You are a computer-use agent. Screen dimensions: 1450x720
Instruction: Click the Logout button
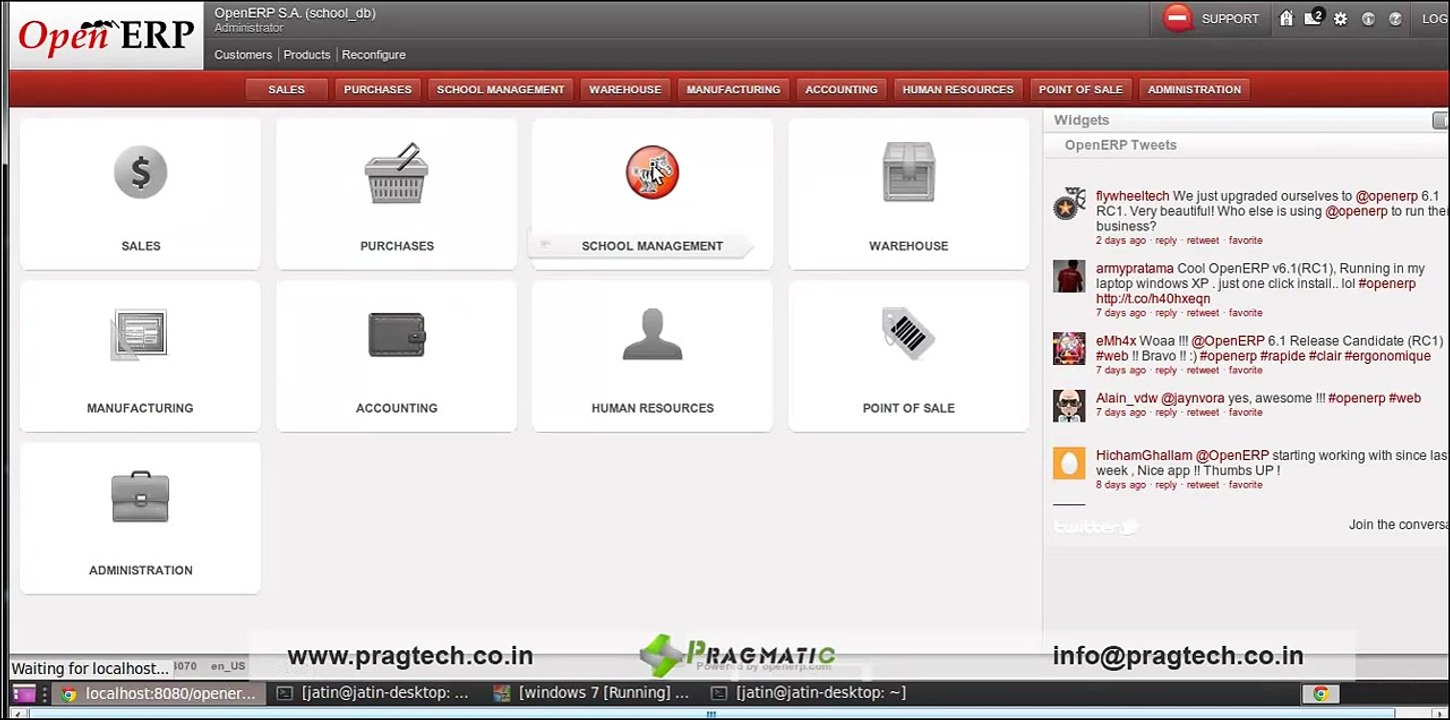(x=1435, y=19)
